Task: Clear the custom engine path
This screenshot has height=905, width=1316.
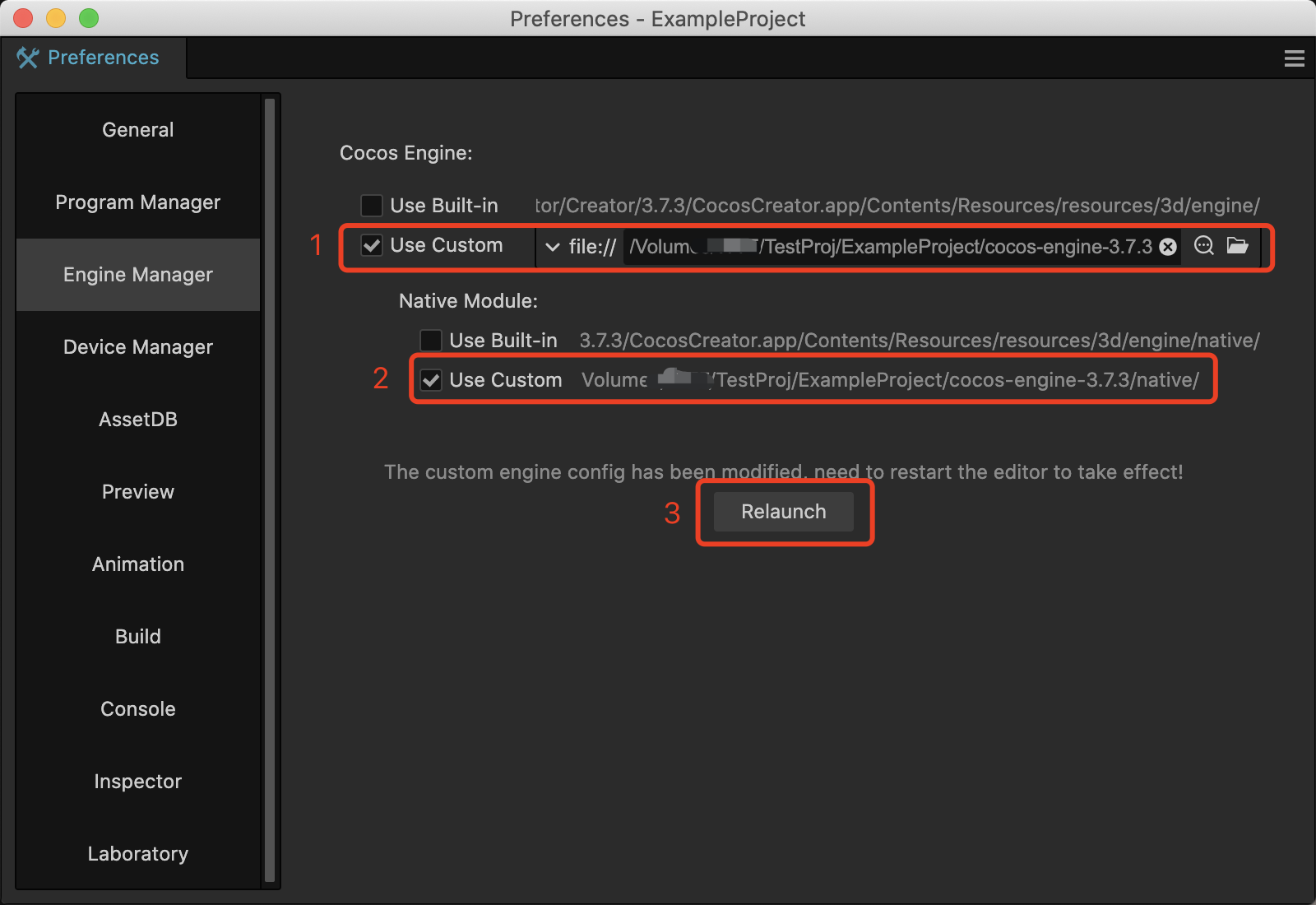Action: 1167,247
